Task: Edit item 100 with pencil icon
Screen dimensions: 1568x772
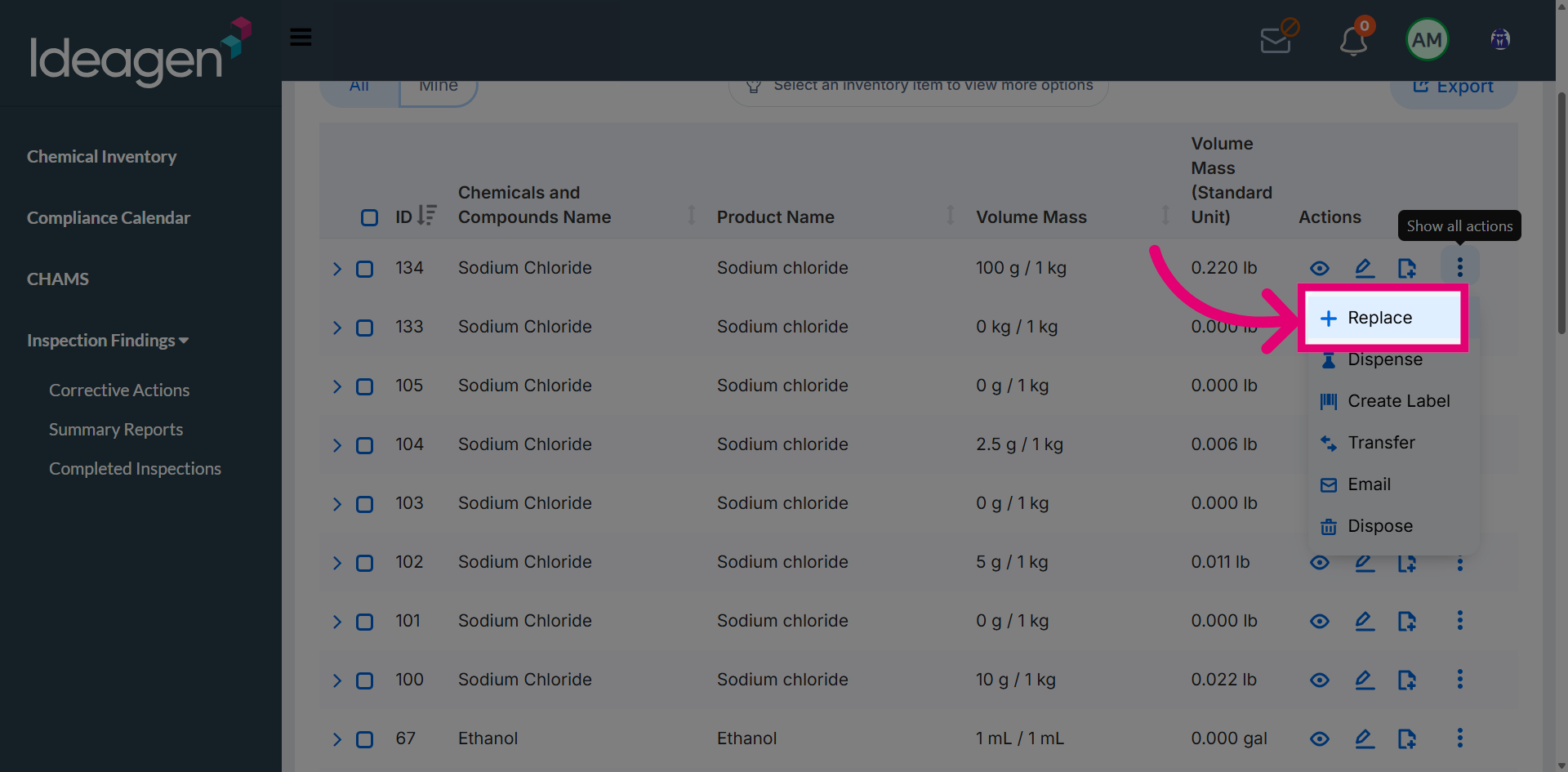Action: [1364, 680]
